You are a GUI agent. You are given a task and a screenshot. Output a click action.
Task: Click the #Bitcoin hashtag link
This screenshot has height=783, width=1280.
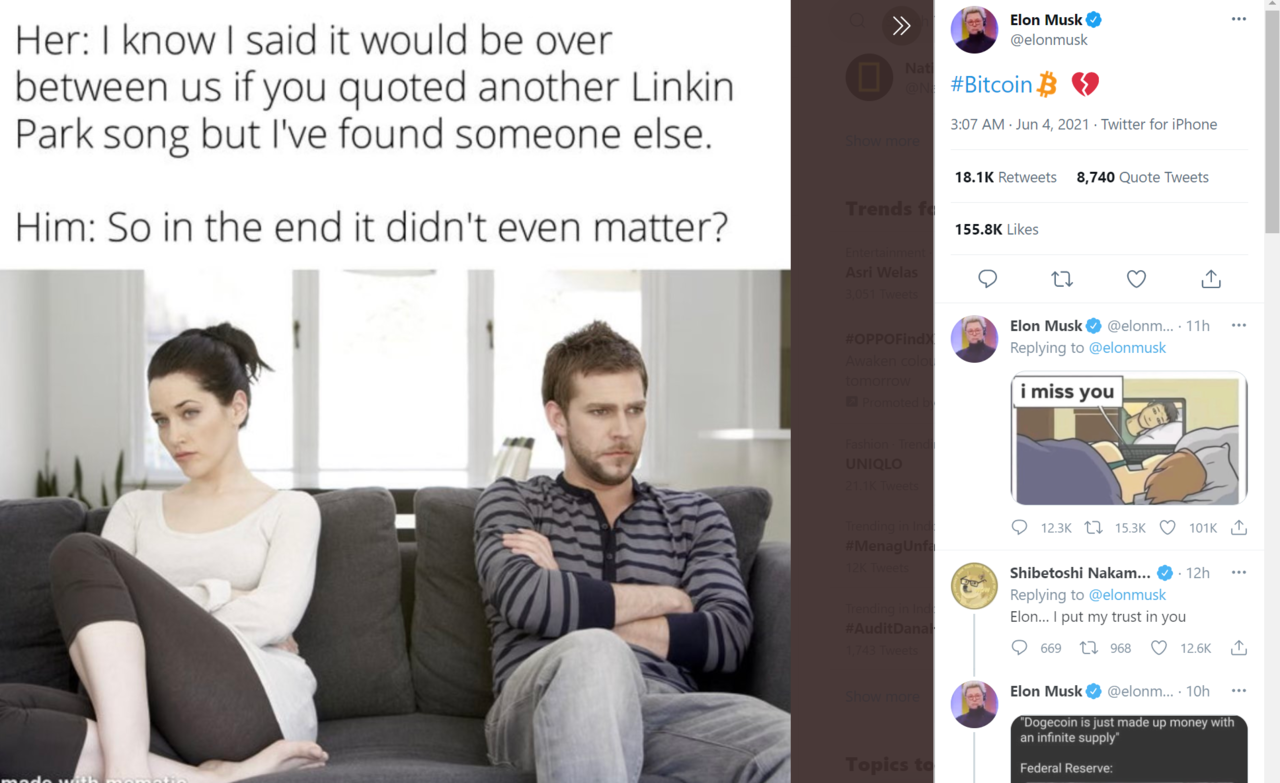pos(991,84)
